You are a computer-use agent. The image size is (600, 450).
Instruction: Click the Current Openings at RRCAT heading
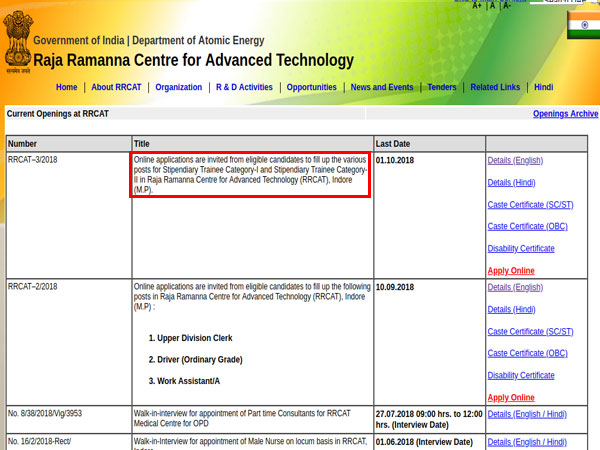pyautogui.click(x=58, y=114)
